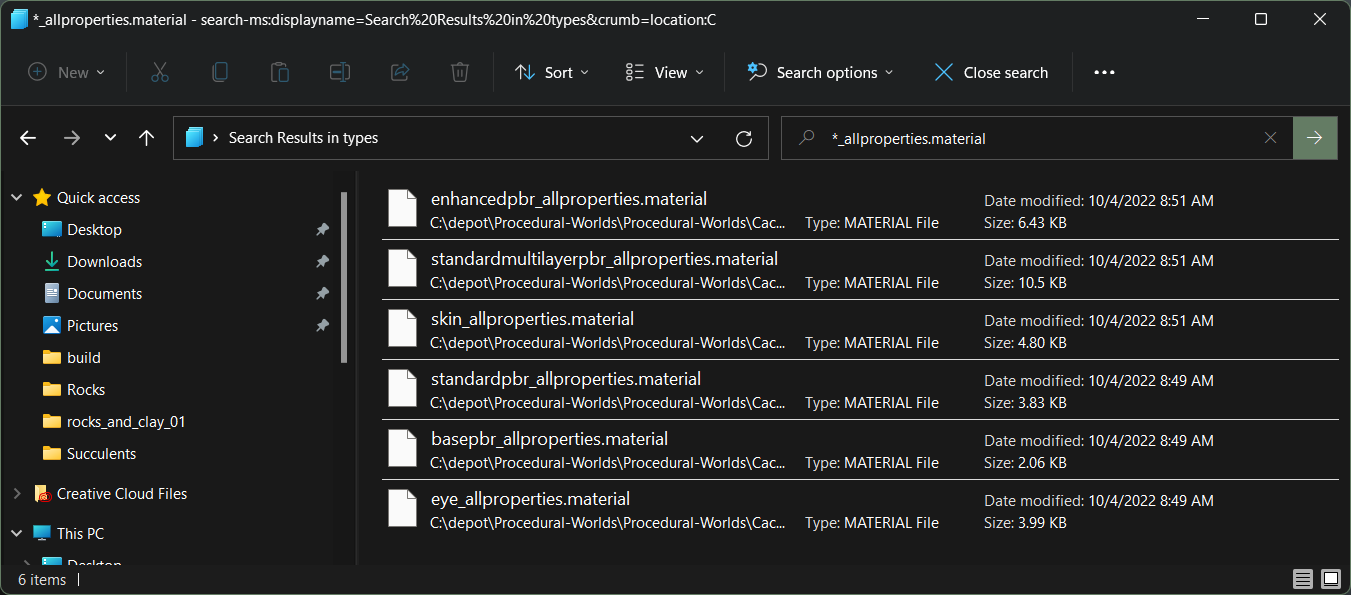Open the See more (...) menu
Screen dimensions: 1351x595
point(1104,71)
